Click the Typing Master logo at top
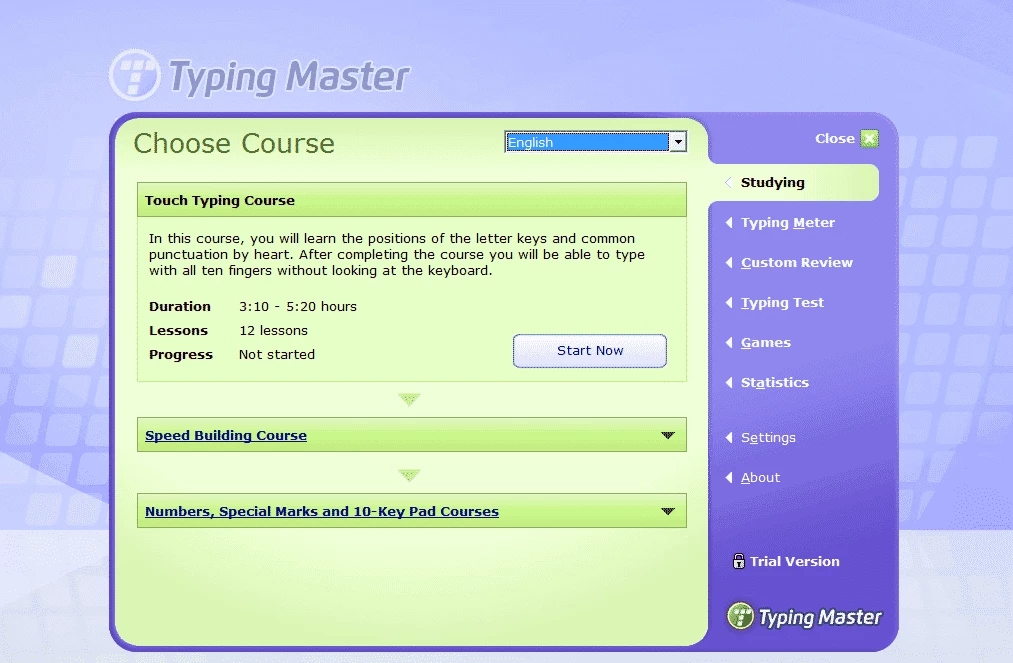 pos(259,77)
